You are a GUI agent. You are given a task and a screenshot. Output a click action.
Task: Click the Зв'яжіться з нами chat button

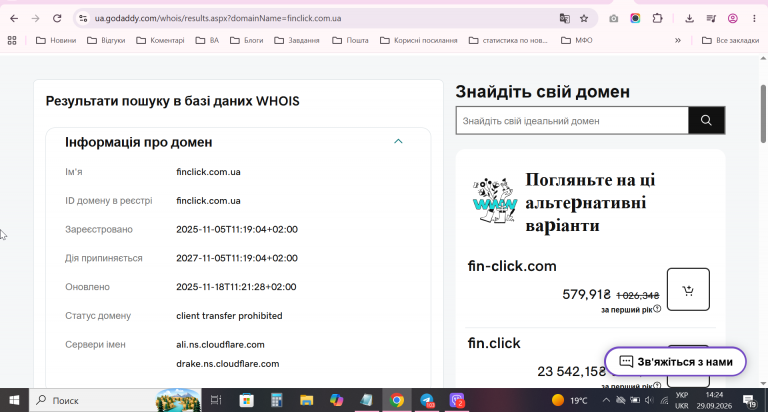(x=675, y=362)
